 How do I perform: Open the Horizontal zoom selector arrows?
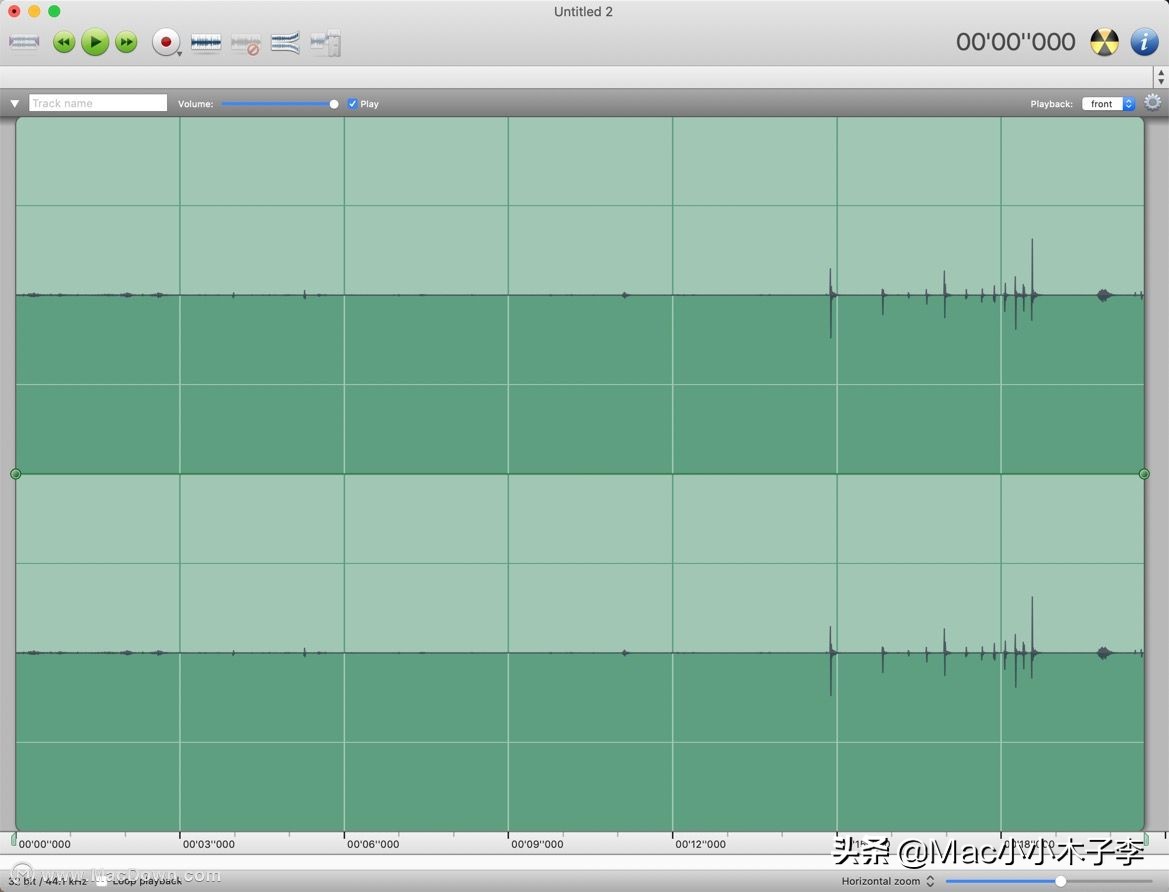point(930,881)
